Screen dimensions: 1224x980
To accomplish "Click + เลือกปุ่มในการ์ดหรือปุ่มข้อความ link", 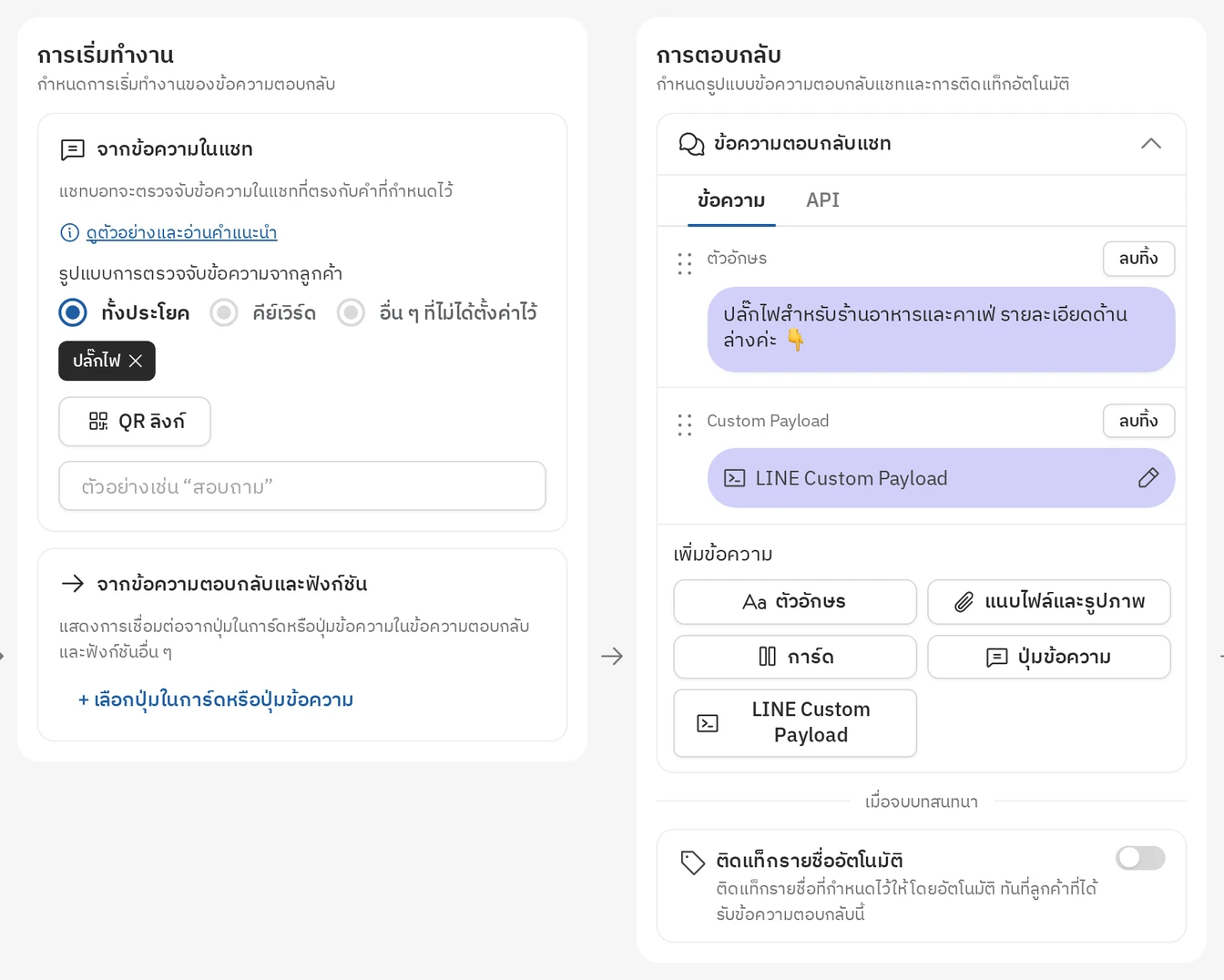I will (216, 699).
